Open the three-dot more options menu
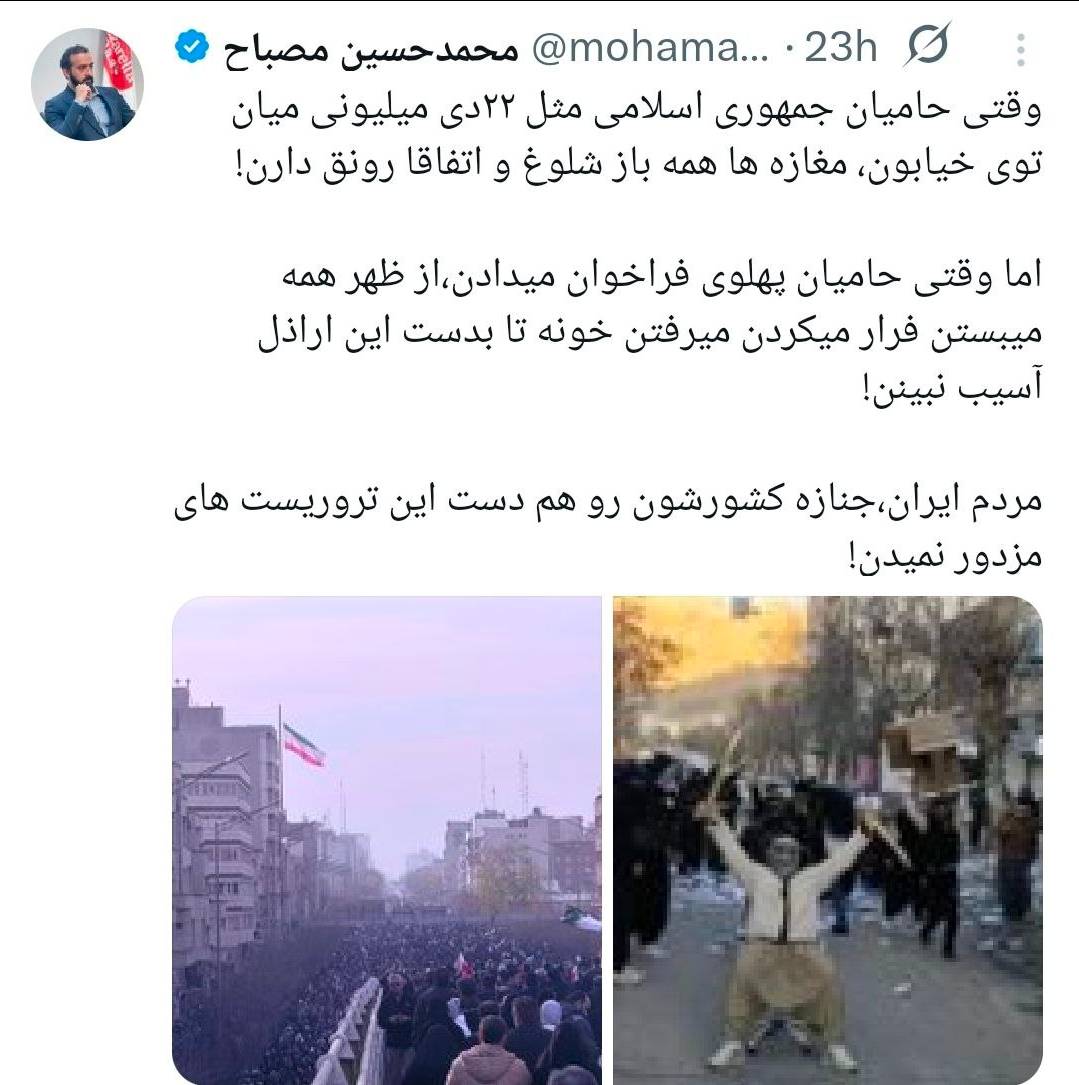Image resolution: width=1079 pixels, height=1085 pixels. coord(1021,50)
